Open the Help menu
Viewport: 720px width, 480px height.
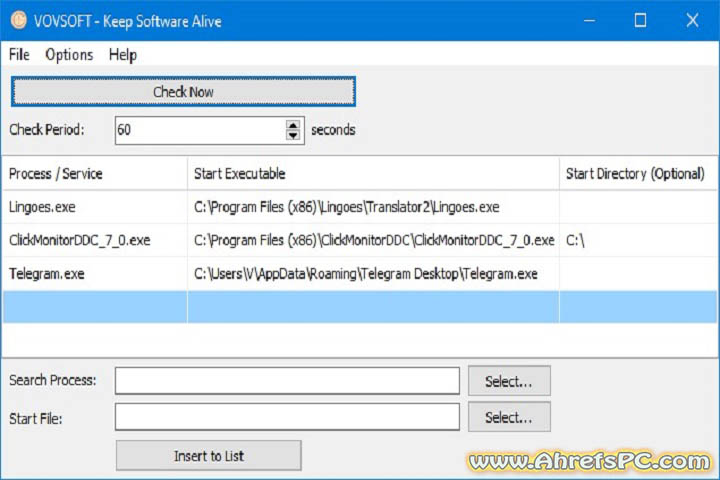123,55
